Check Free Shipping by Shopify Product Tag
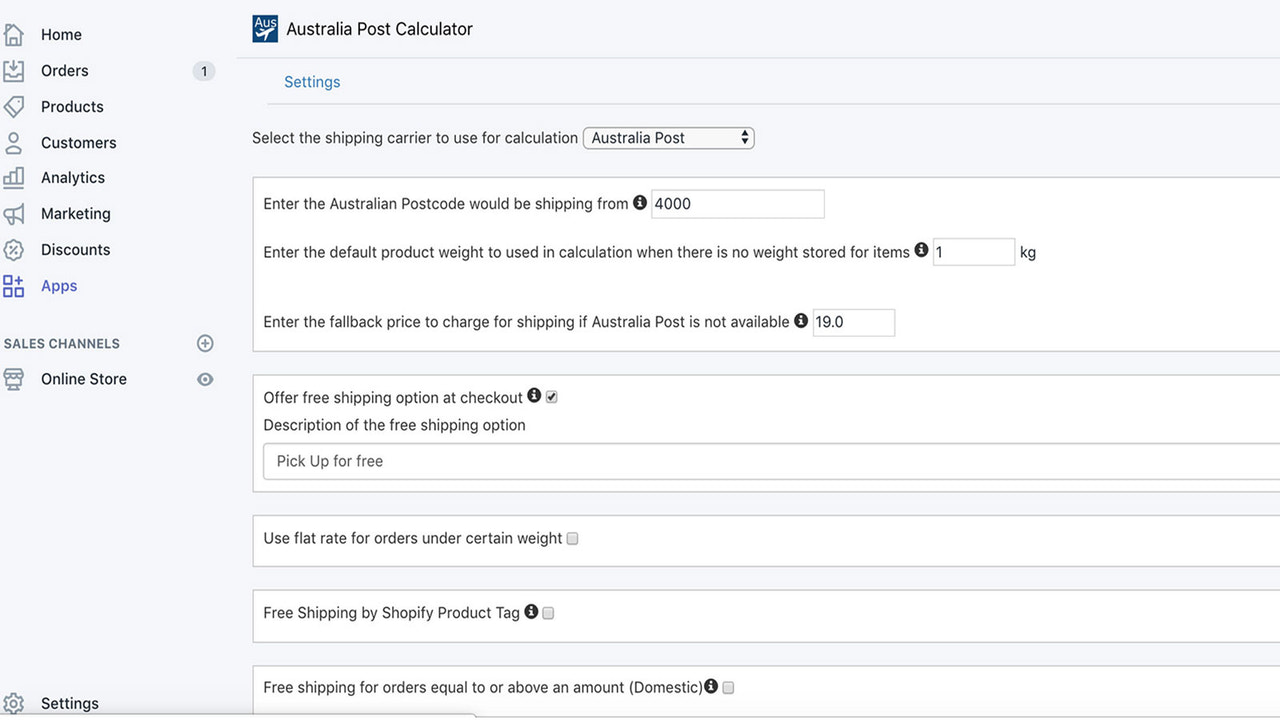The height and width of the screenshot is (720, 1280). pos(548,612)
